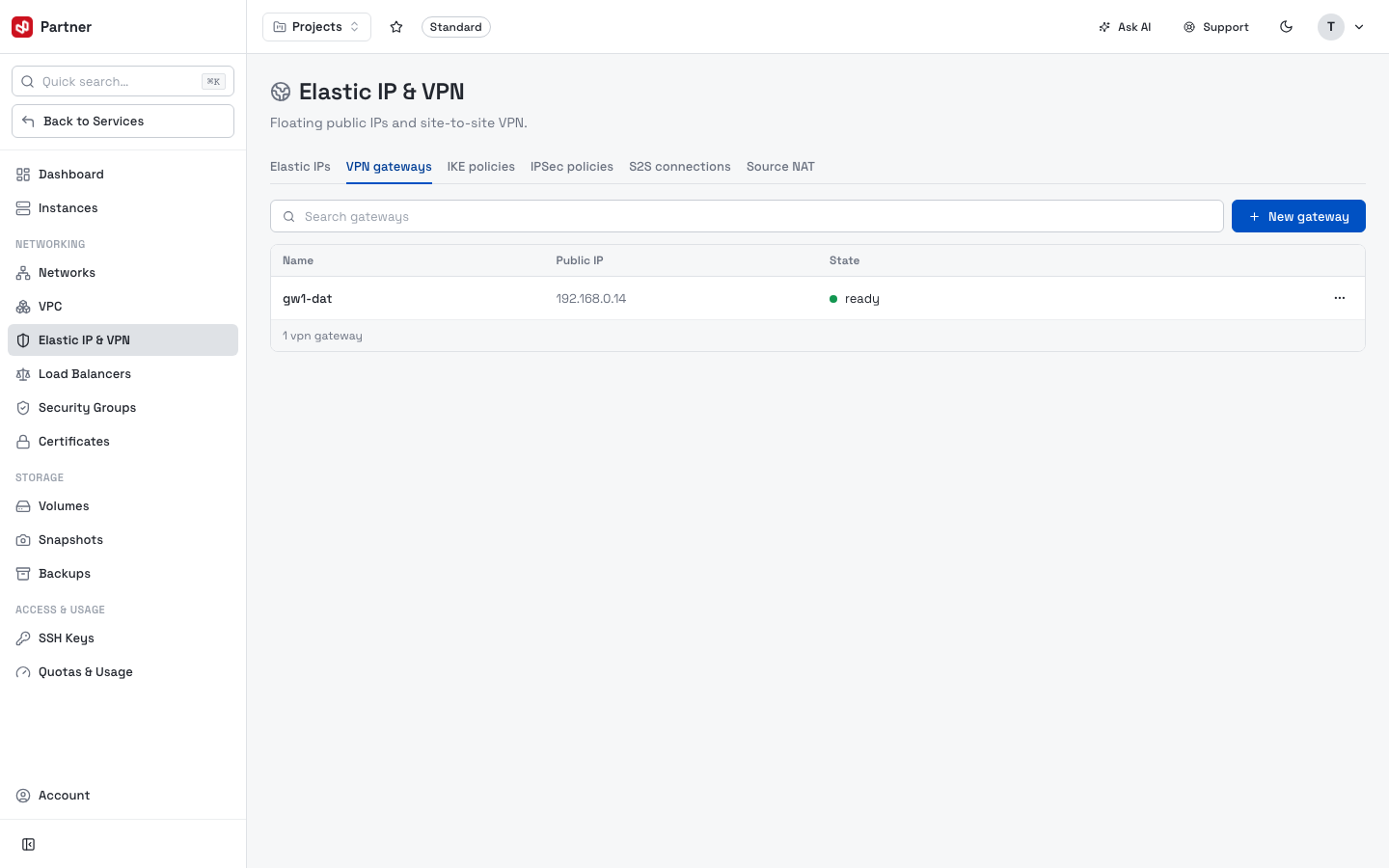
Task: Focus the Search gateways field
Action: pos(747,216)
